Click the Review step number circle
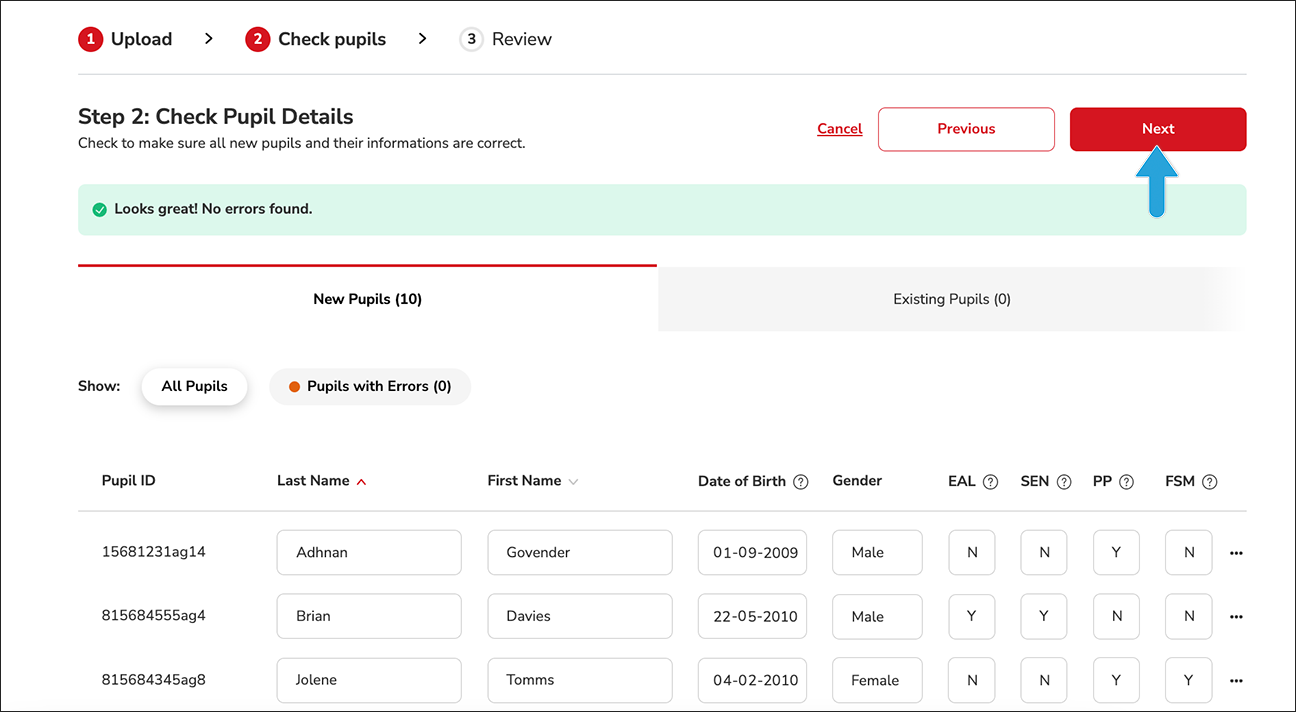This screenshot has height=712, width=1296. pyautogui.click(x=471, y=39)
